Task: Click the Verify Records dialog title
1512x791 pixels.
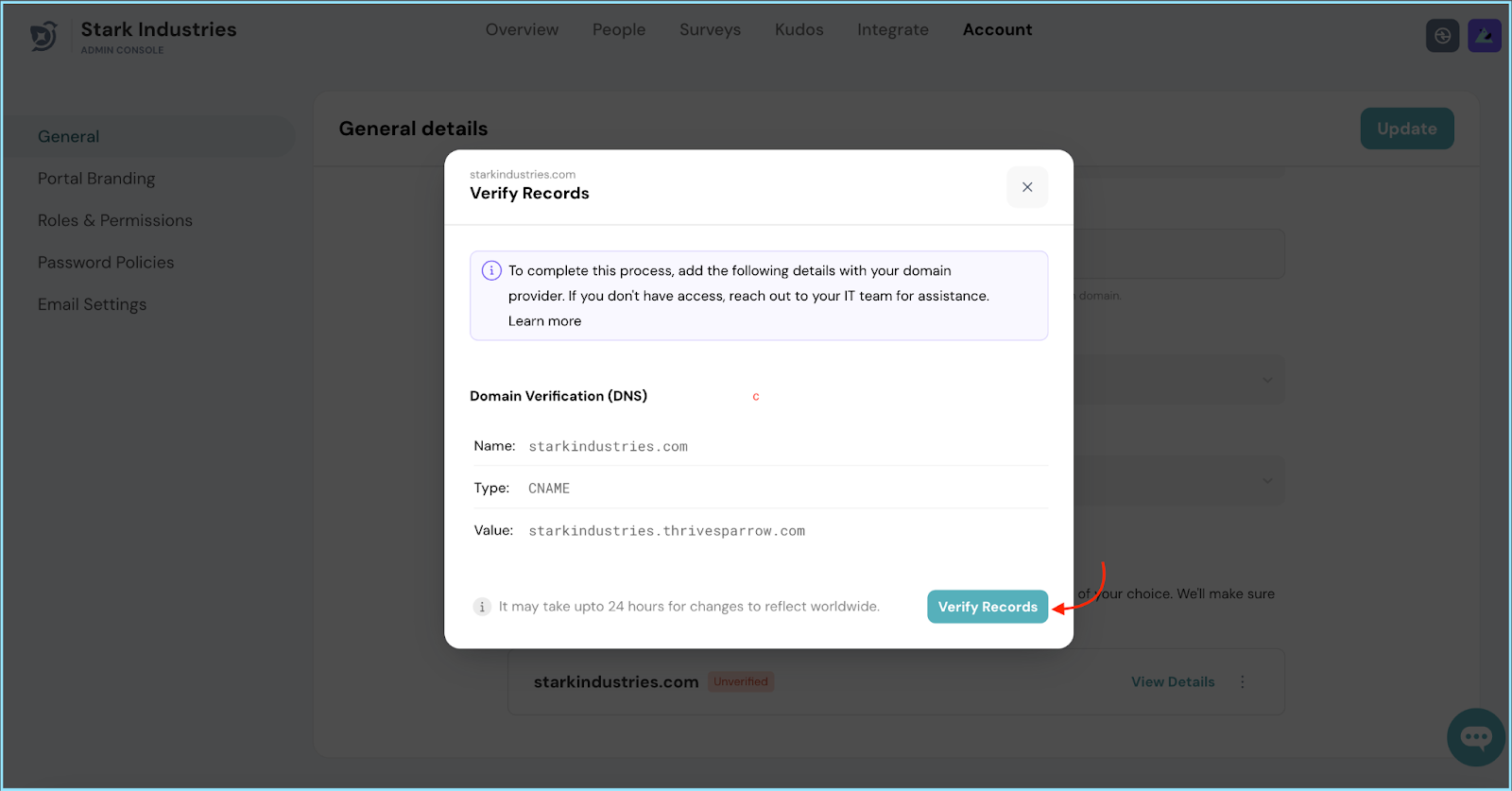Action: pos(529,193)
